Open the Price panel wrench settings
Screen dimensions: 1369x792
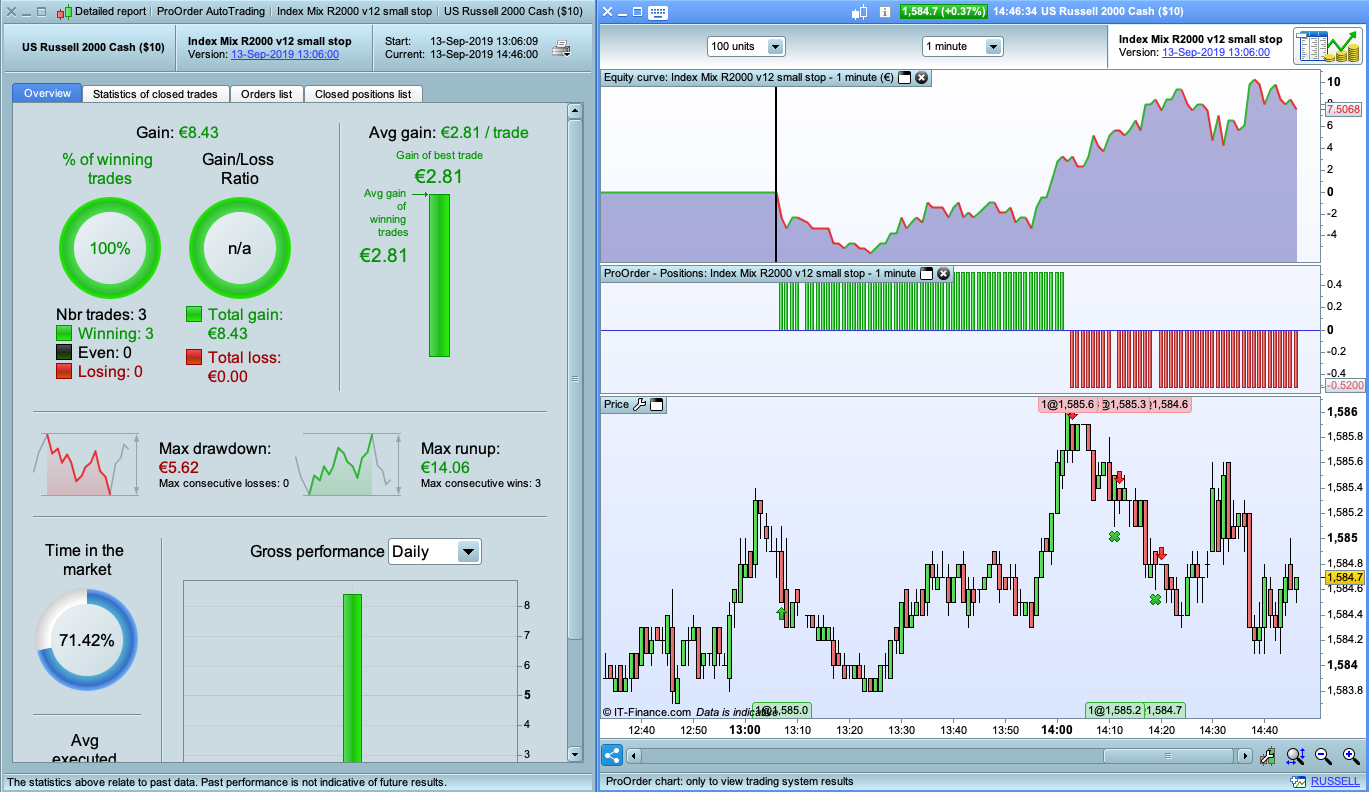[640, 404]
